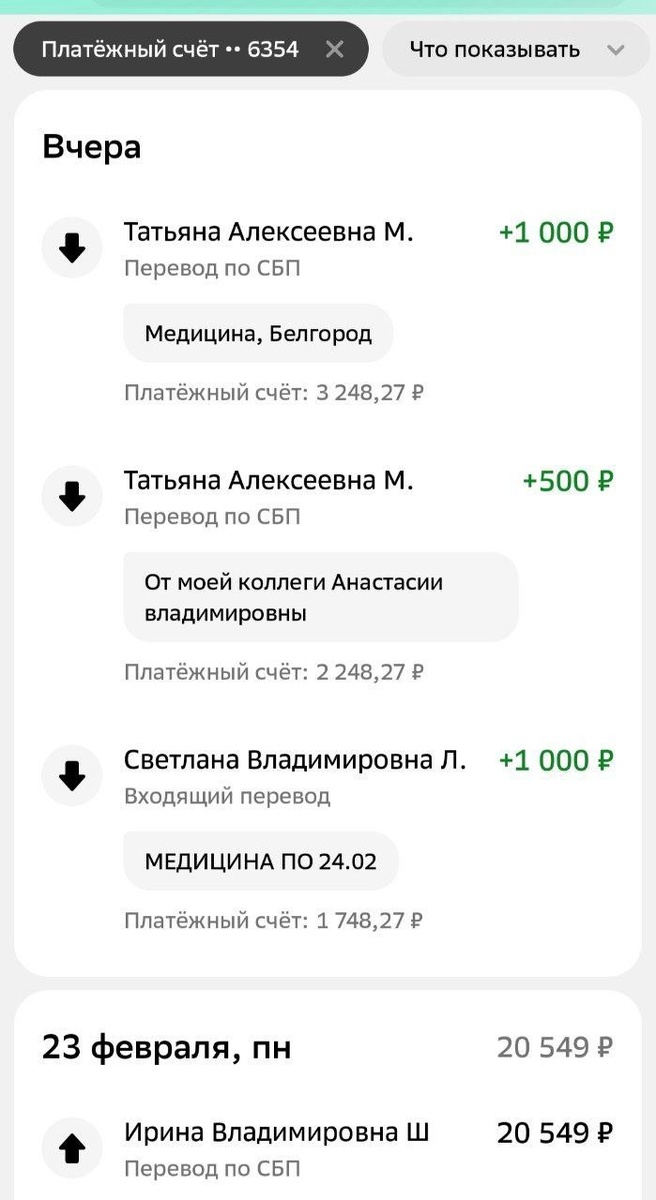Screen dimensions: 656x1200
Task: Select the incoming transfer icon beside Светлана Владимировна Л.
Action: [71, 775]
